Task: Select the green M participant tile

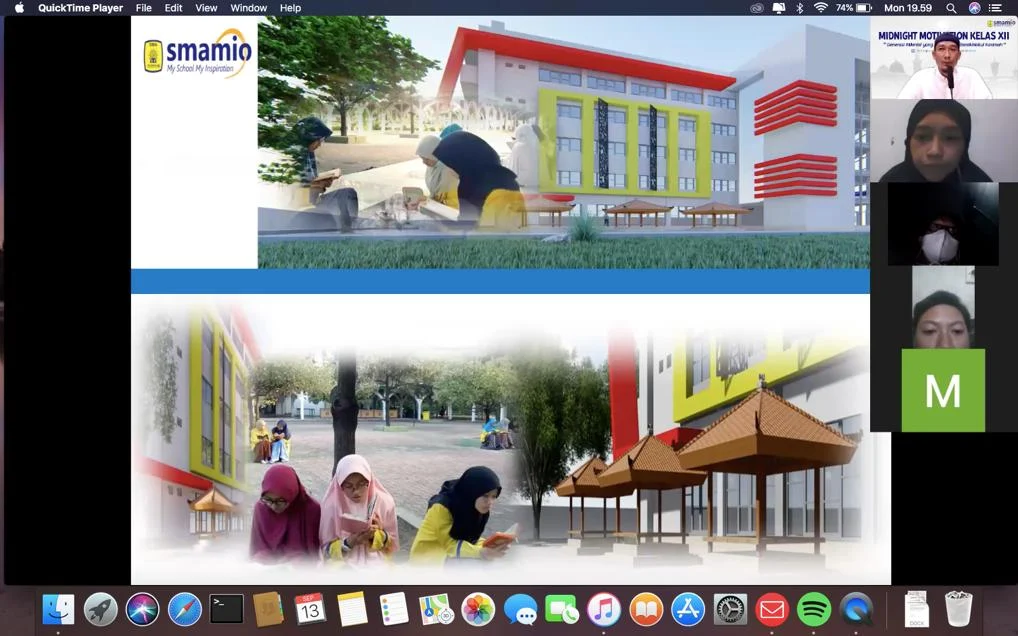Action: (x=941, y=390)
